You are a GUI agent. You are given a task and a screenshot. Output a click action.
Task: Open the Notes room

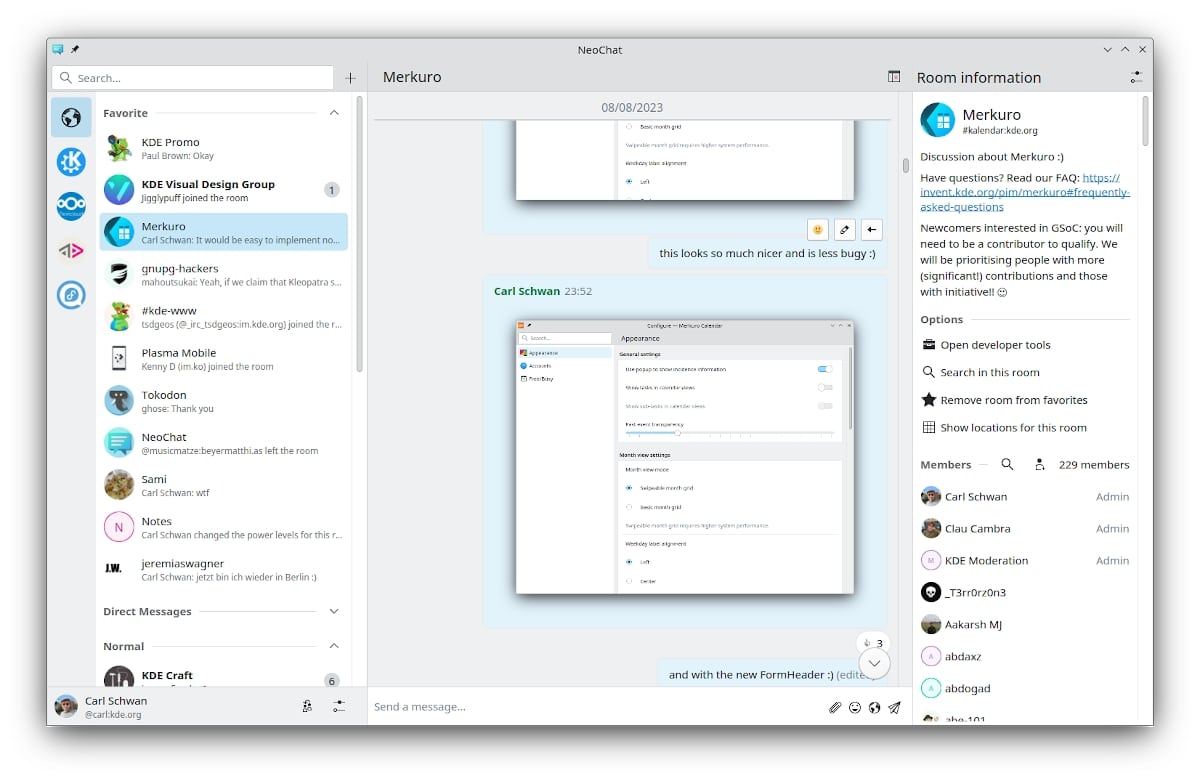pyautogui.click(x=224, y=527)
